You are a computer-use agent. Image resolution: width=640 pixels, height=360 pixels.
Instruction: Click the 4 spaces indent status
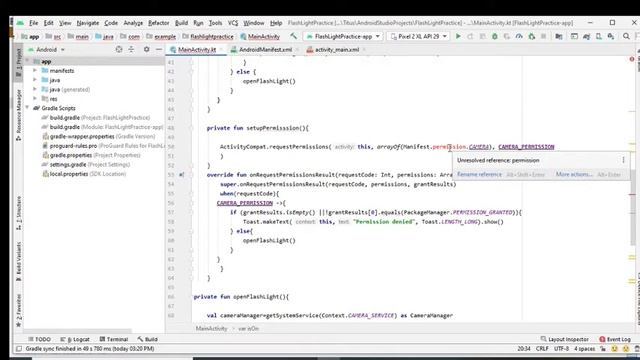tap(584, 349)
